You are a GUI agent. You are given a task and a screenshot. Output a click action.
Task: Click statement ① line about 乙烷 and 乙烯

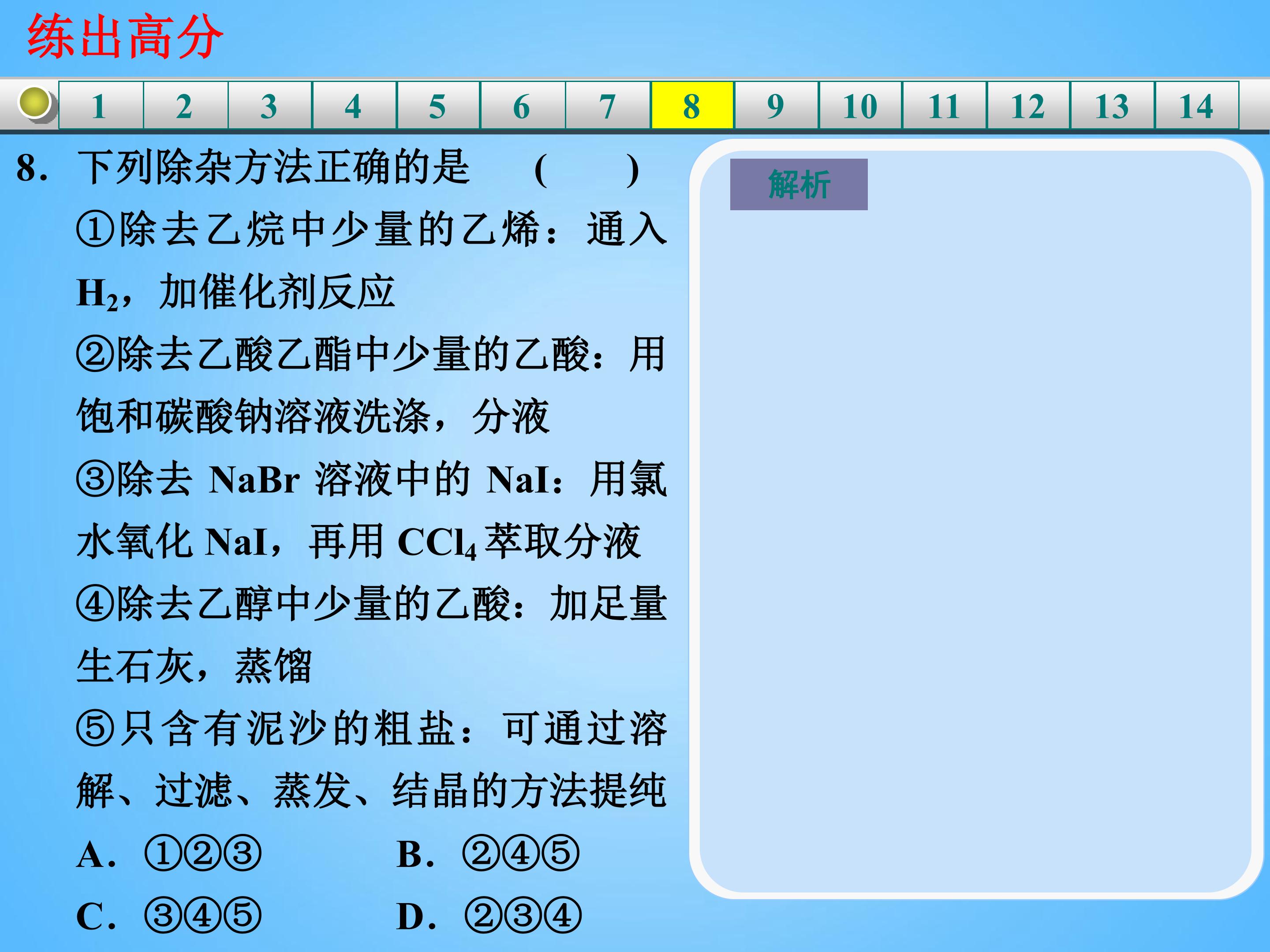(x=371, y=230)
